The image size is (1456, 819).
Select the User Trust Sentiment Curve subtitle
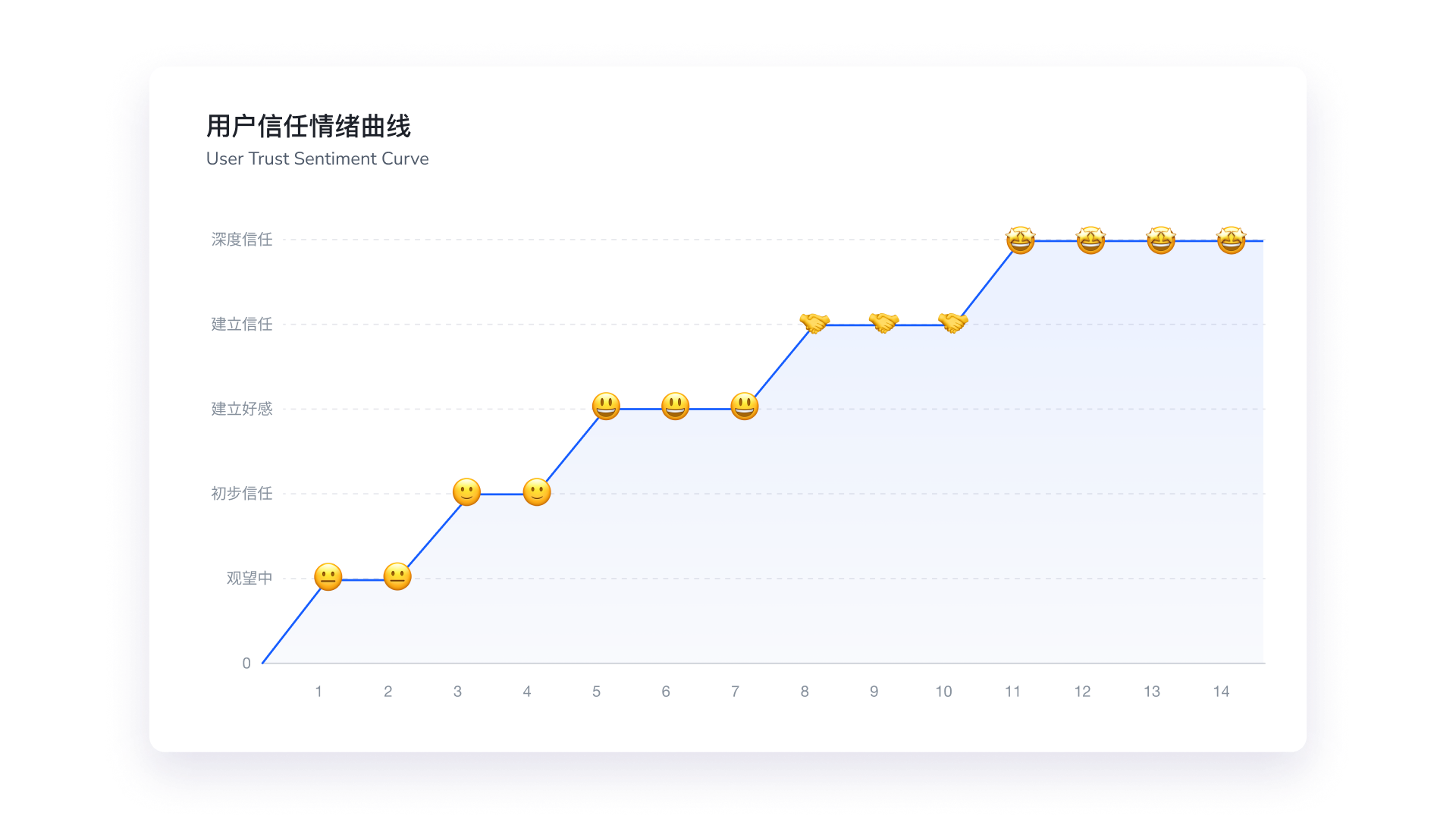pos(318,159)
